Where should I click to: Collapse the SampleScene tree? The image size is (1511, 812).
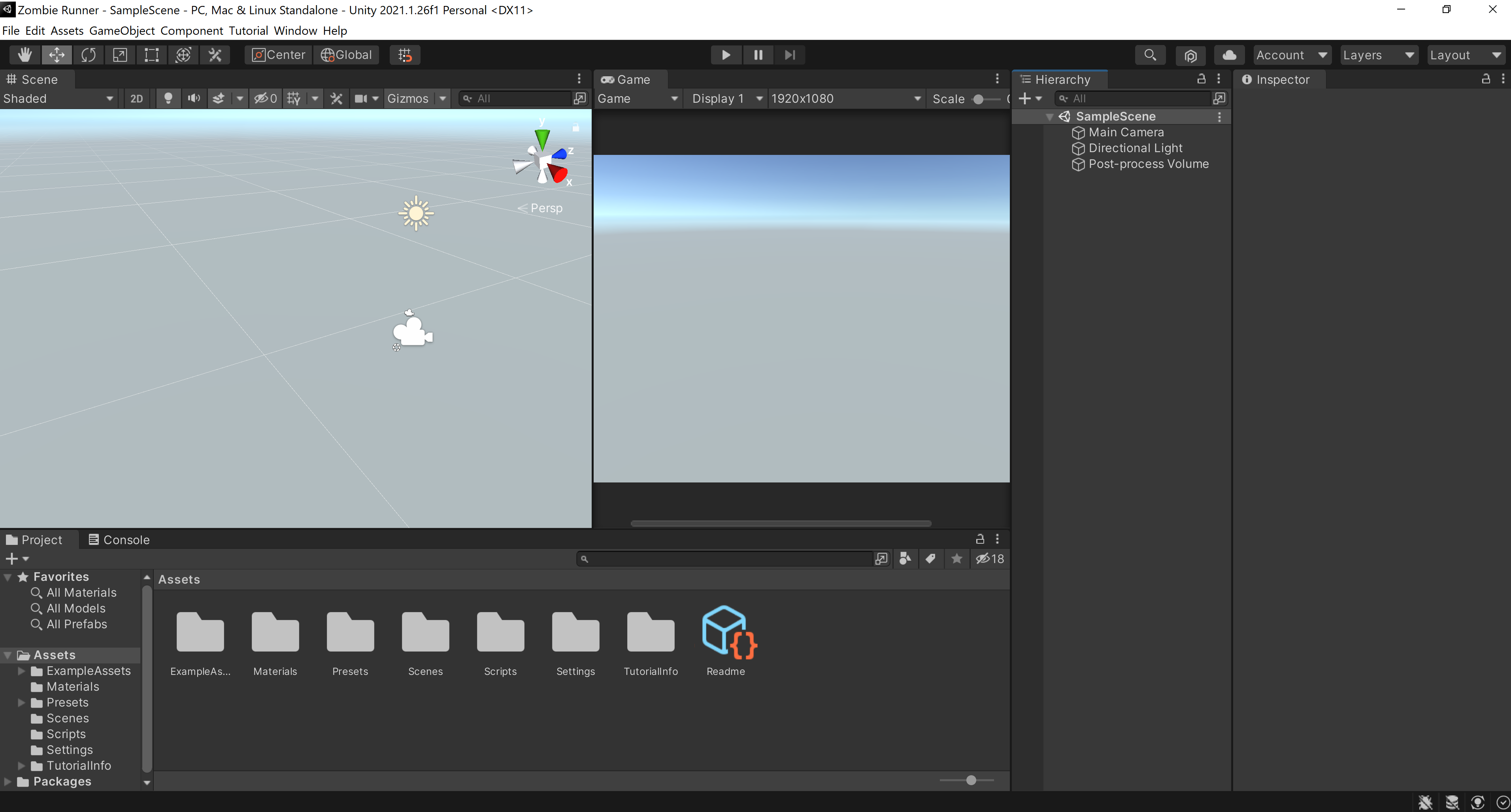click(x=1049, y=117)
